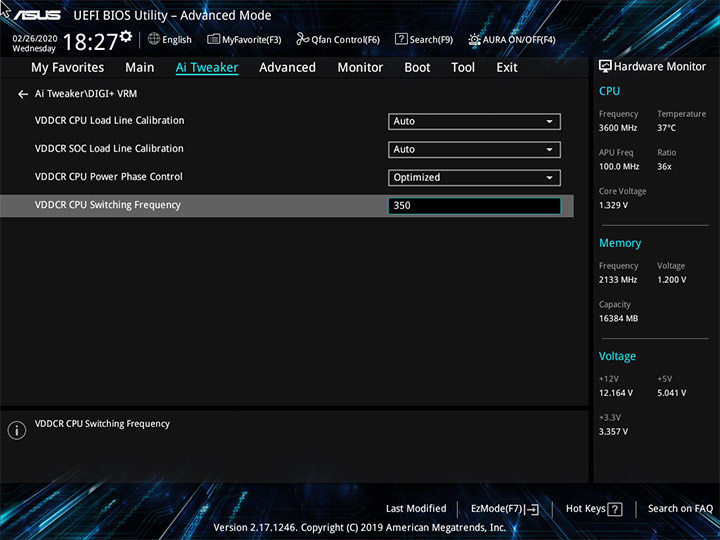Click Search on FAQ link
The height and width of the screenshot is (540, 720).
pyautogui.click(x=680, y=508)
